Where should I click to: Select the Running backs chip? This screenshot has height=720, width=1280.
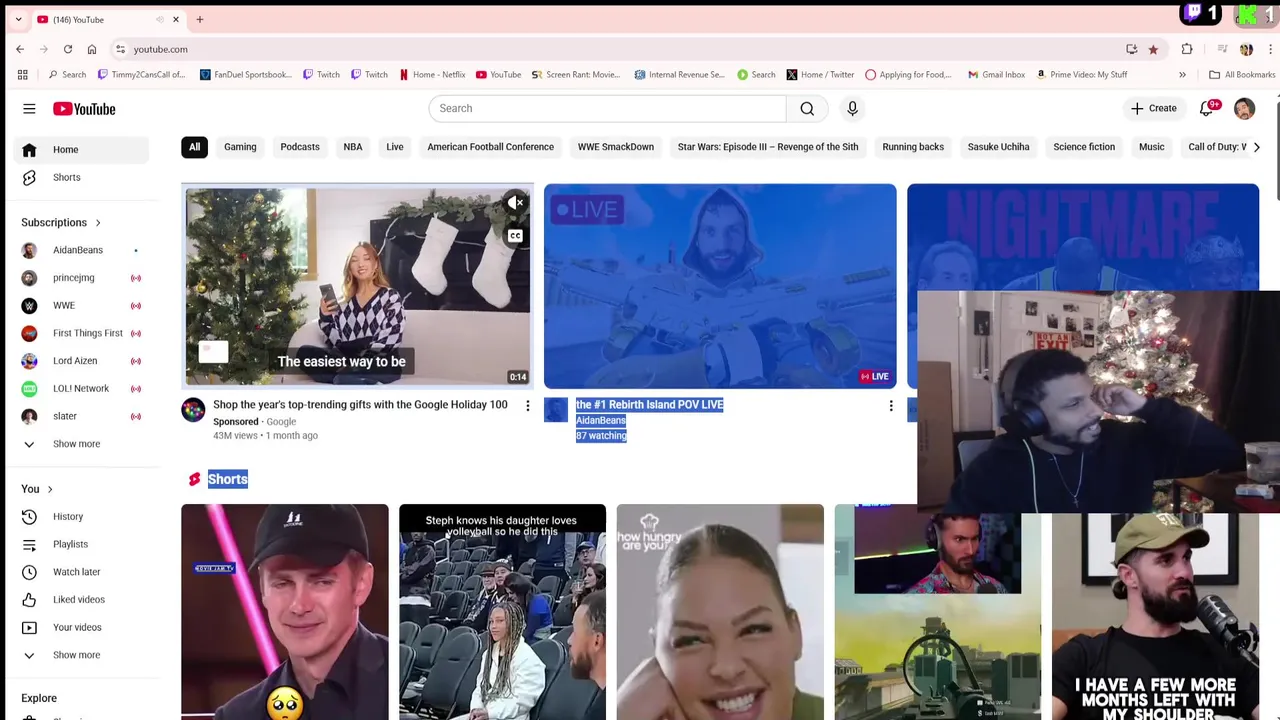(x=913, y=147)
